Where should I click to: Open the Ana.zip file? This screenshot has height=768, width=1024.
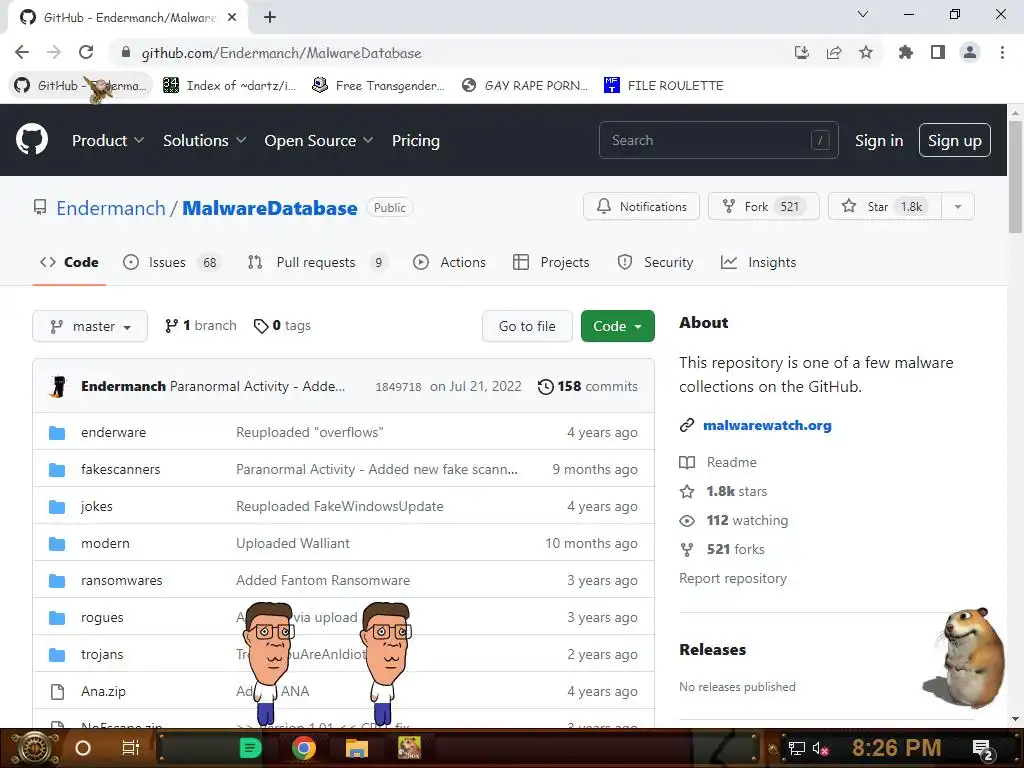click(x=103, y=691)
